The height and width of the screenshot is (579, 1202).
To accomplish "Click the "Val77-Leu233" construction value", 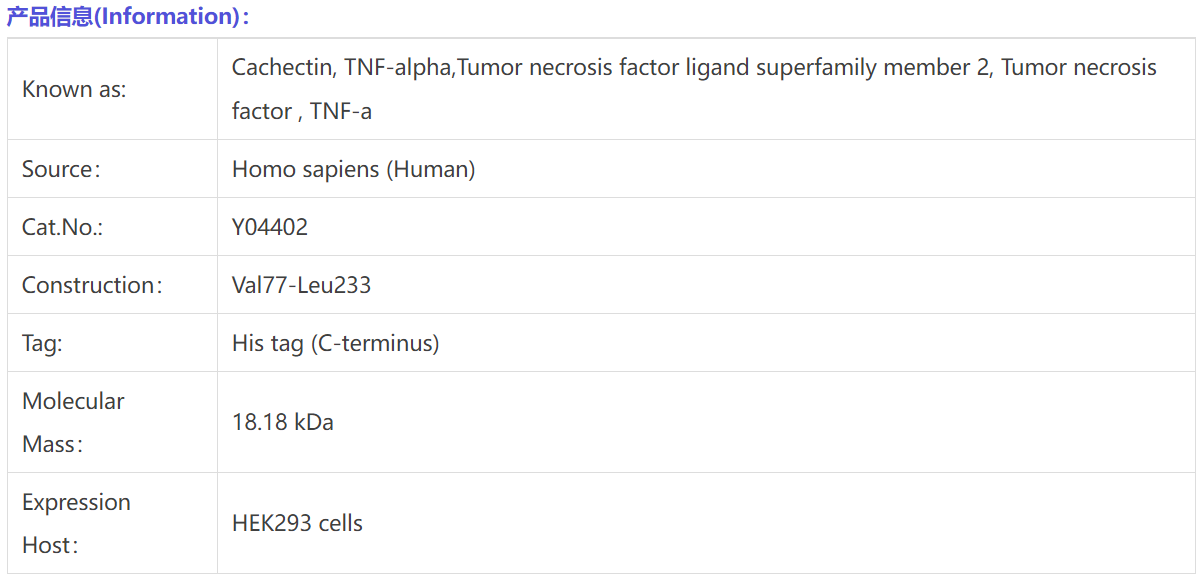I will pos(301,285).
